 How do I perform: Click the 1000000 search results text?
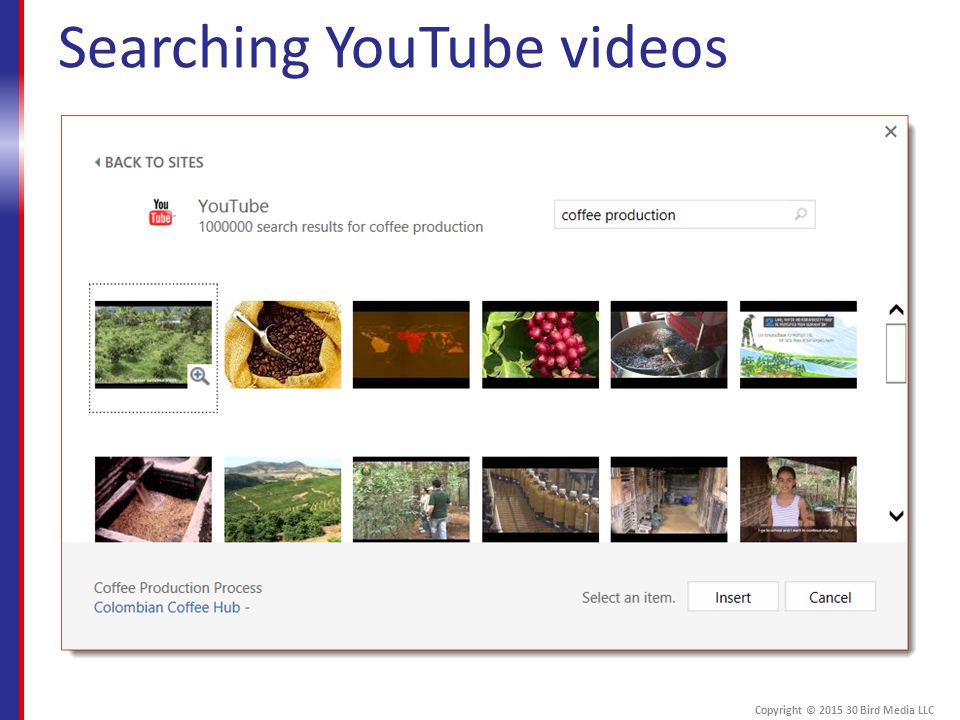340,227
